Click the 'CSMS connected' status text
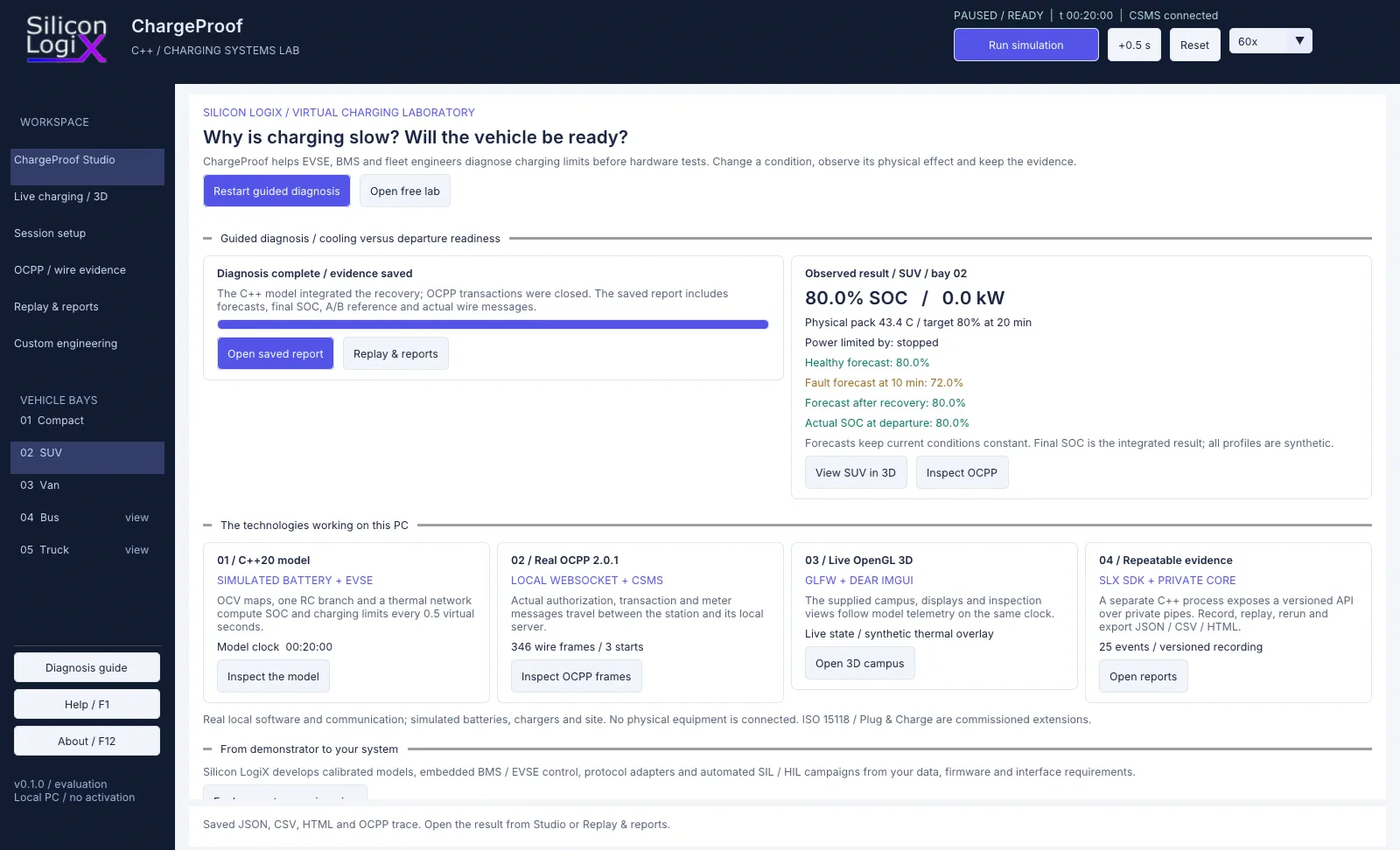 coord(1173,16)
